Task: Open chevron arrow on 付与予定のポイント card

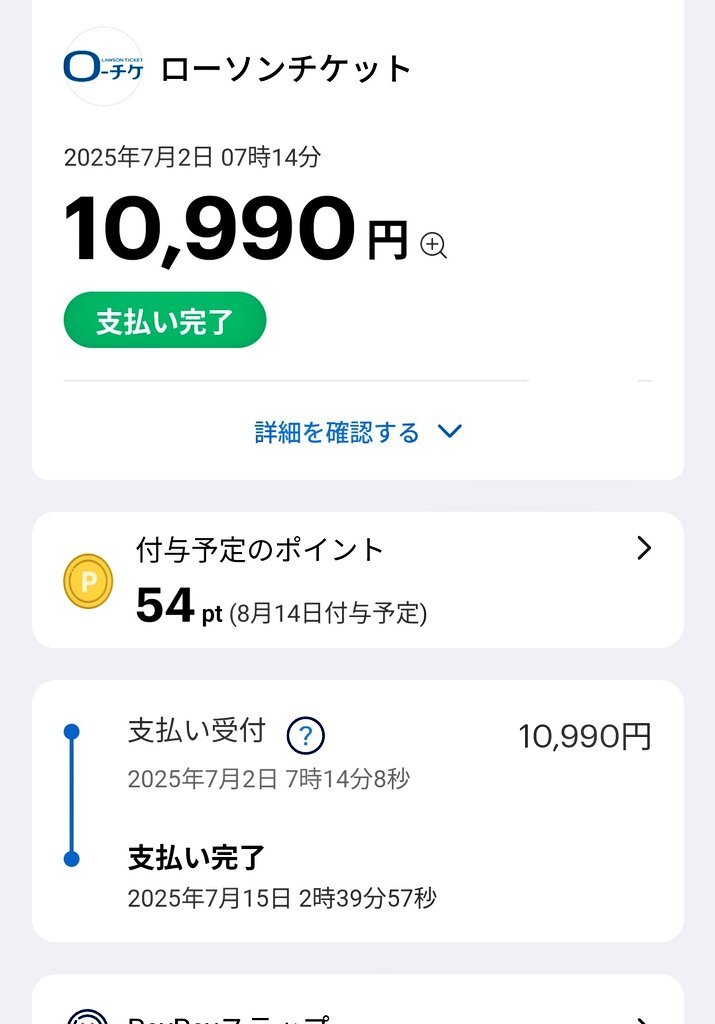Action: pyautogui.click(x=644, y=549)
